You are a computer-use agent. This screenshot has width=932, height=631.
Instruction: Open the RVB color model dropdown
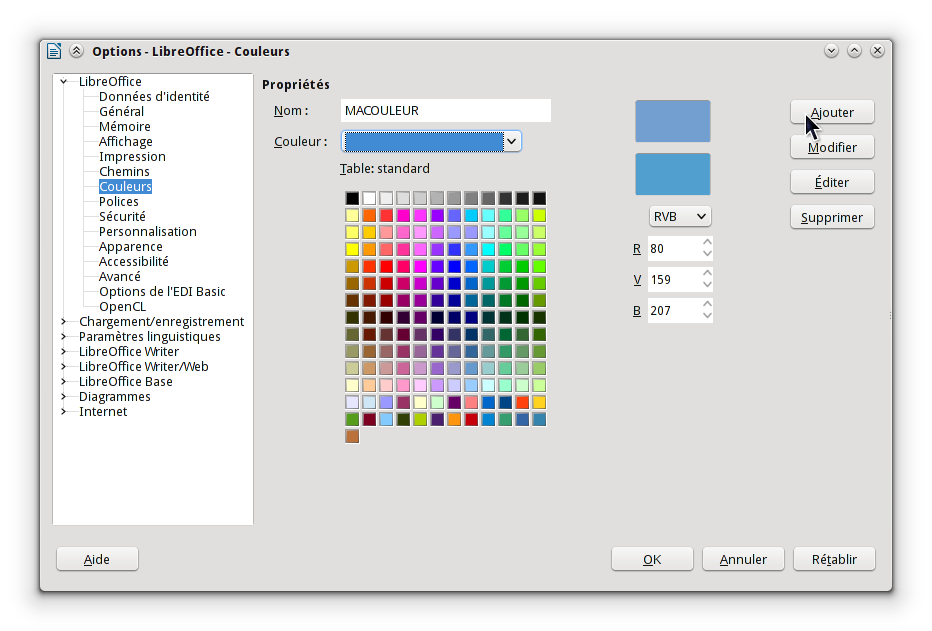pos(680,217)
